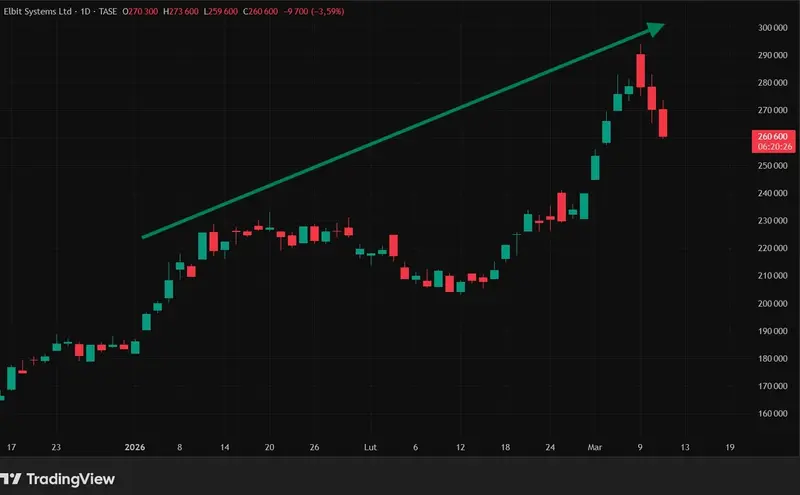Click the tallest red candle near 290 000
The width and height of the screenshot is (800, 495).
click(x=641, y=70)
